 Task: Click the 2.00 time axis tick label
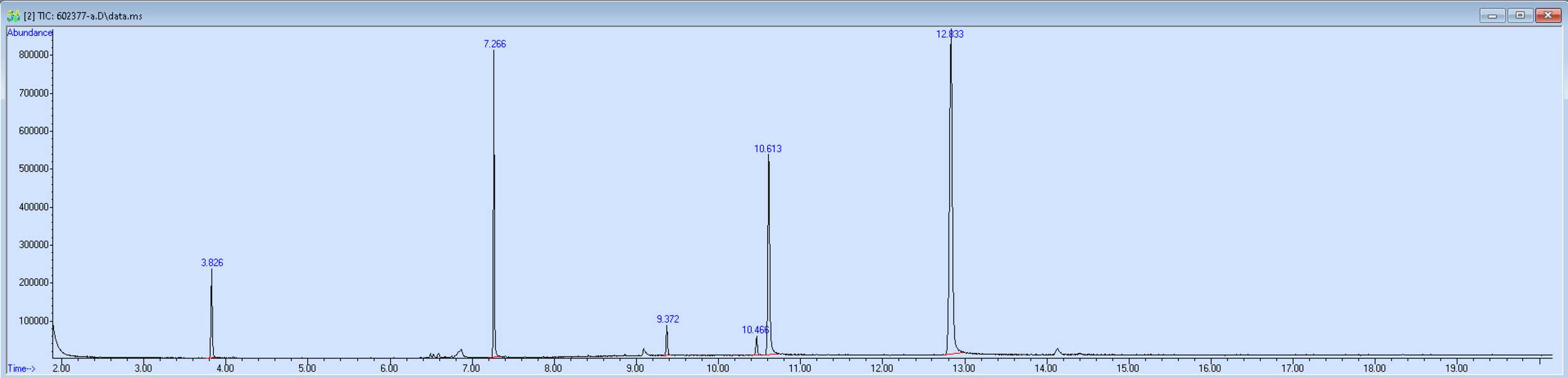click(x=61, y=368)
